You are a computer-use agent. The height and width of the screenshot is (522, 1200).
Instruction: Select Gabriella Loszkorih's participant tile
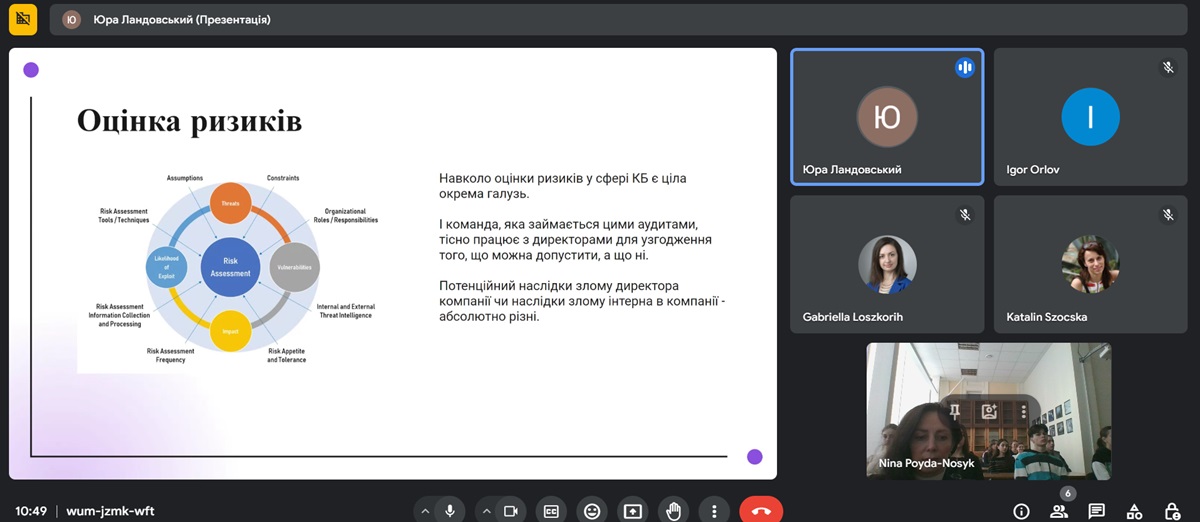tap(887, 264)
